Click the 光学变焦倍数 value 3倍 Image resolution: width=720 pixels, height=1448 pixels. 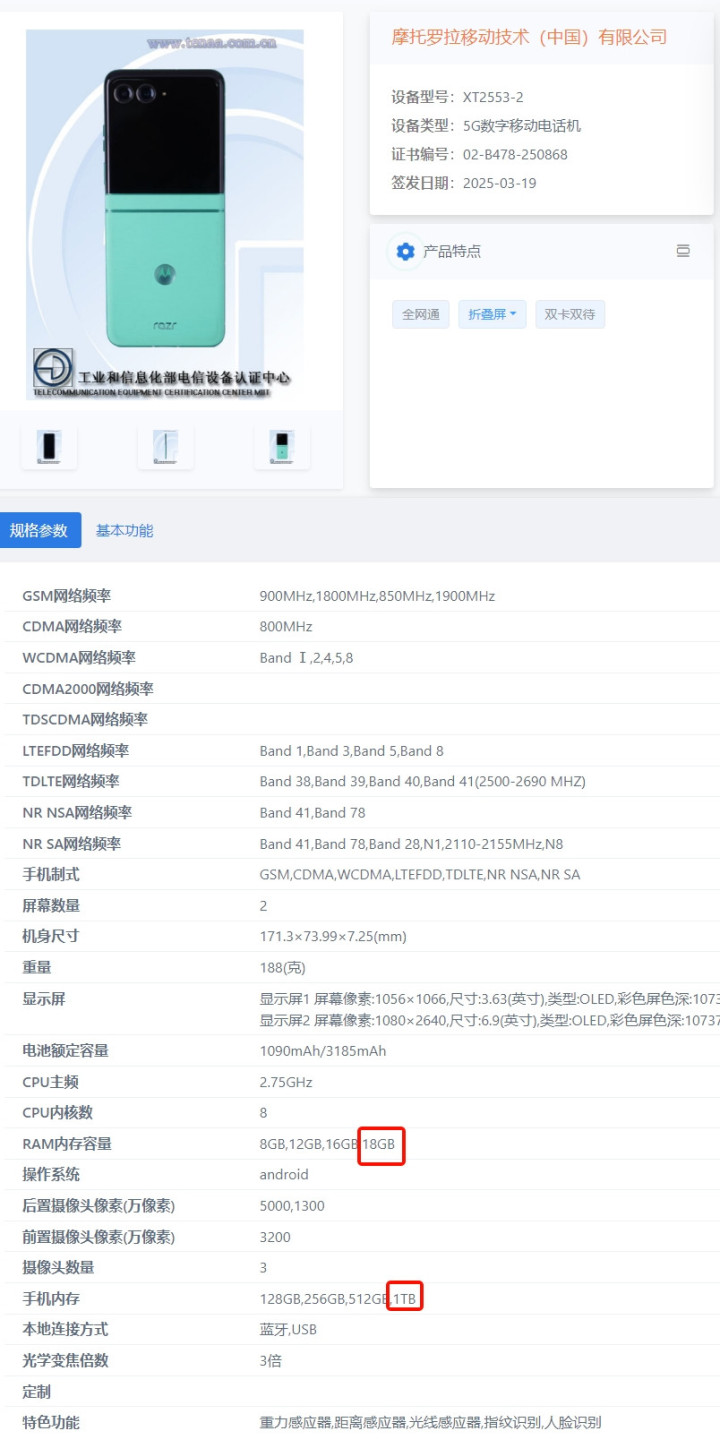point(271,1361)
